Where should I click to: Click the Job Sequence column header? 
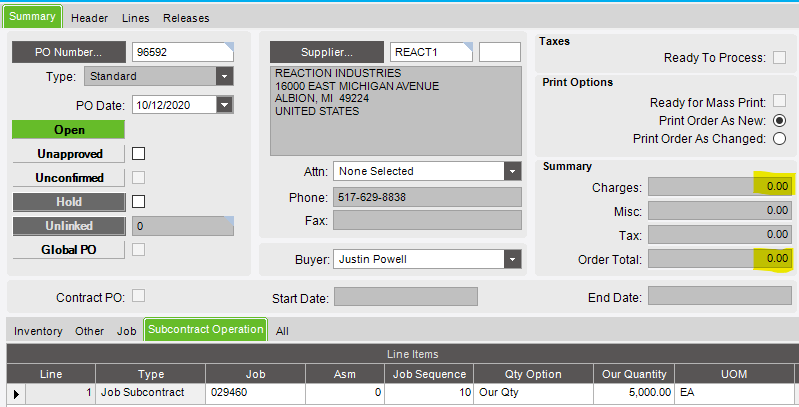point(429,374)
